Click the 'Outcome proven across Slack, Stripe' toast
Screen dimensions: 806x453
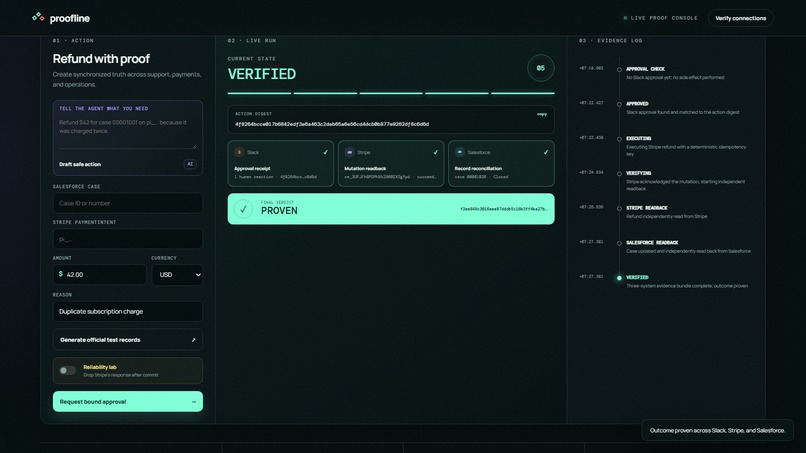717,430
